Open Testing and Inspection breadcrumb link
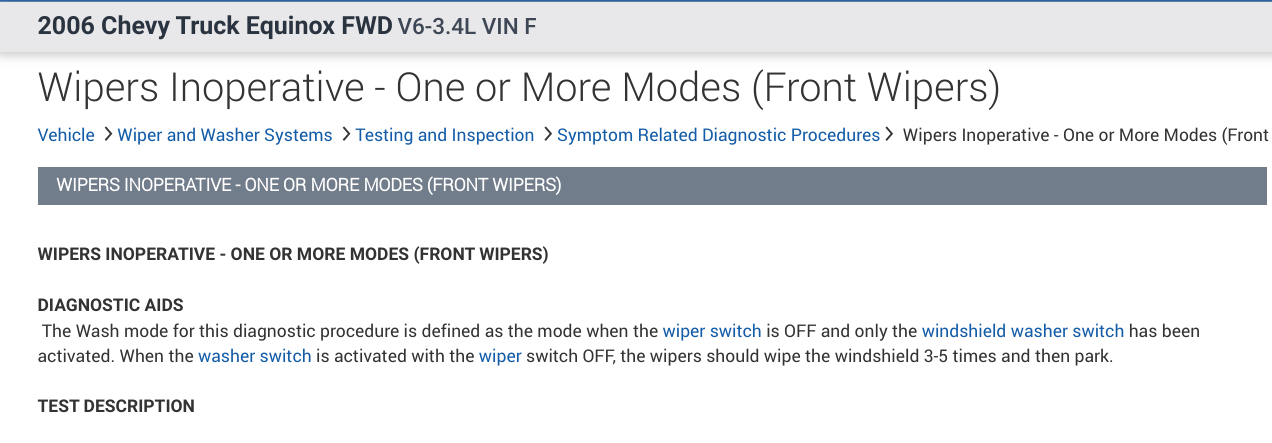The image size is (1272, 443). (445, 135)
